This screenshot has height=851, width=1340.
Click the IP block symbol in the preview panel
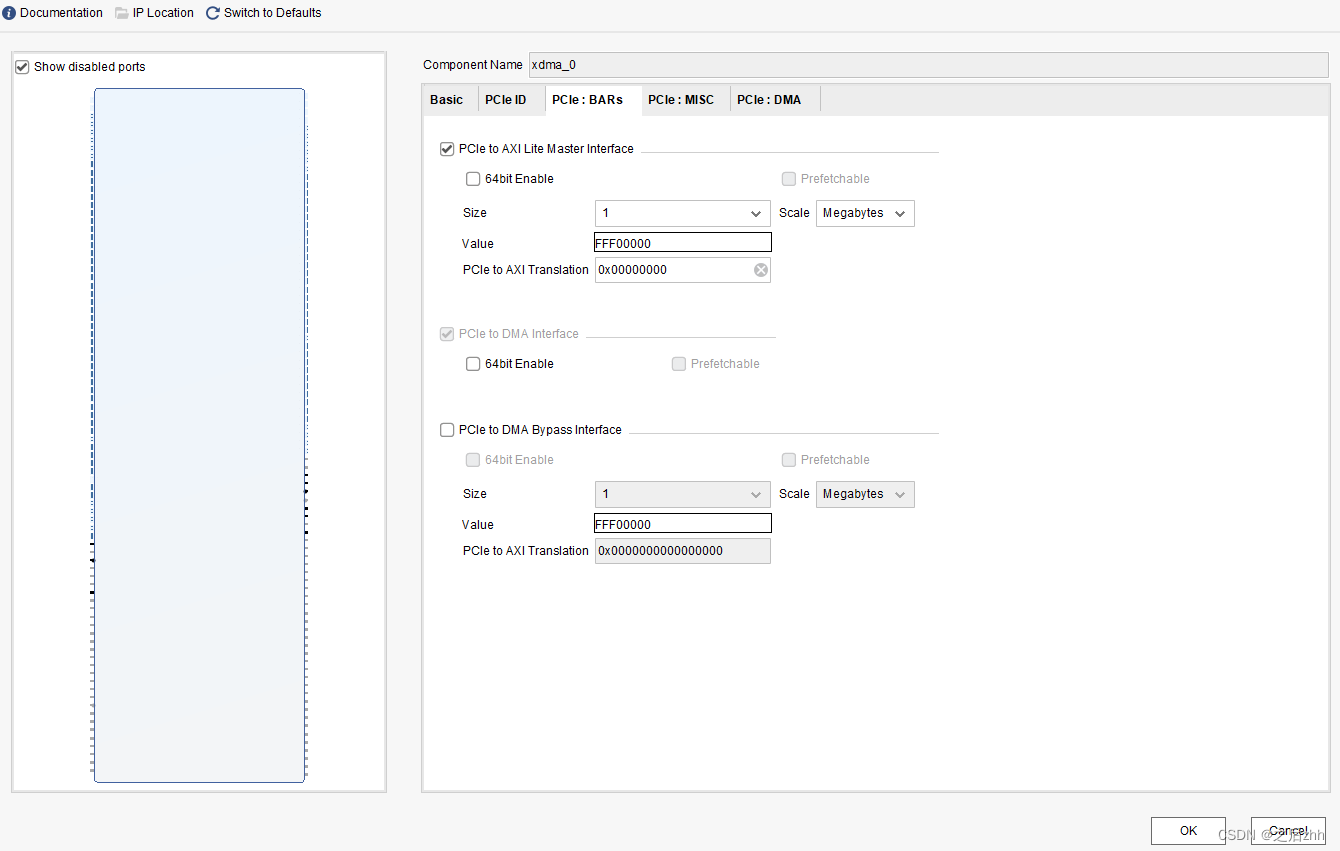pos(199,435)
